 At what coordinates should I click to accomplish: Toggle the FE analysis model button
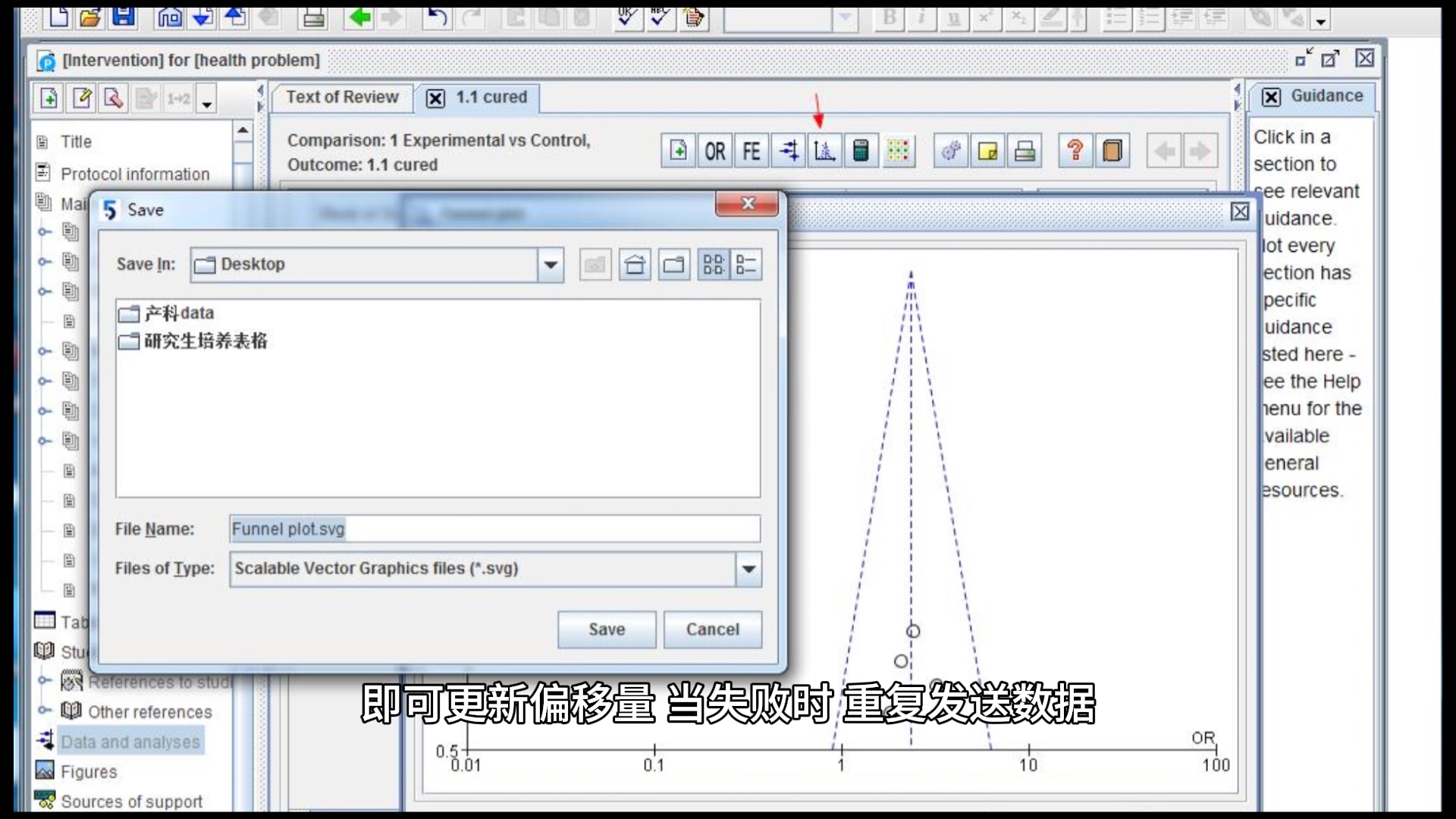[751, 151]
